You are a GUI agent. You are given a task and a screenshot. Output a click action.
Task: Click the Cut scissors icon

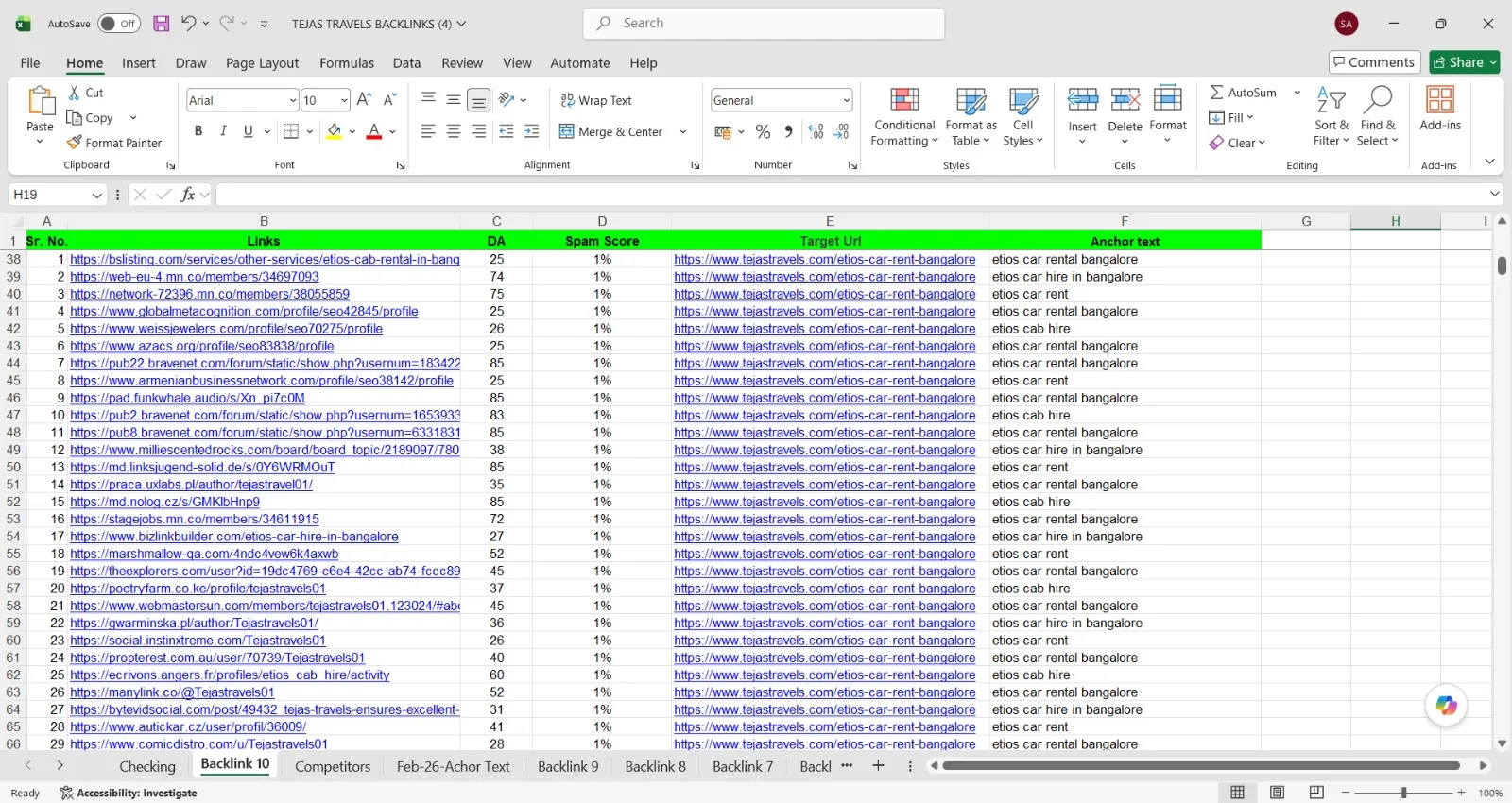coord(75,93)
